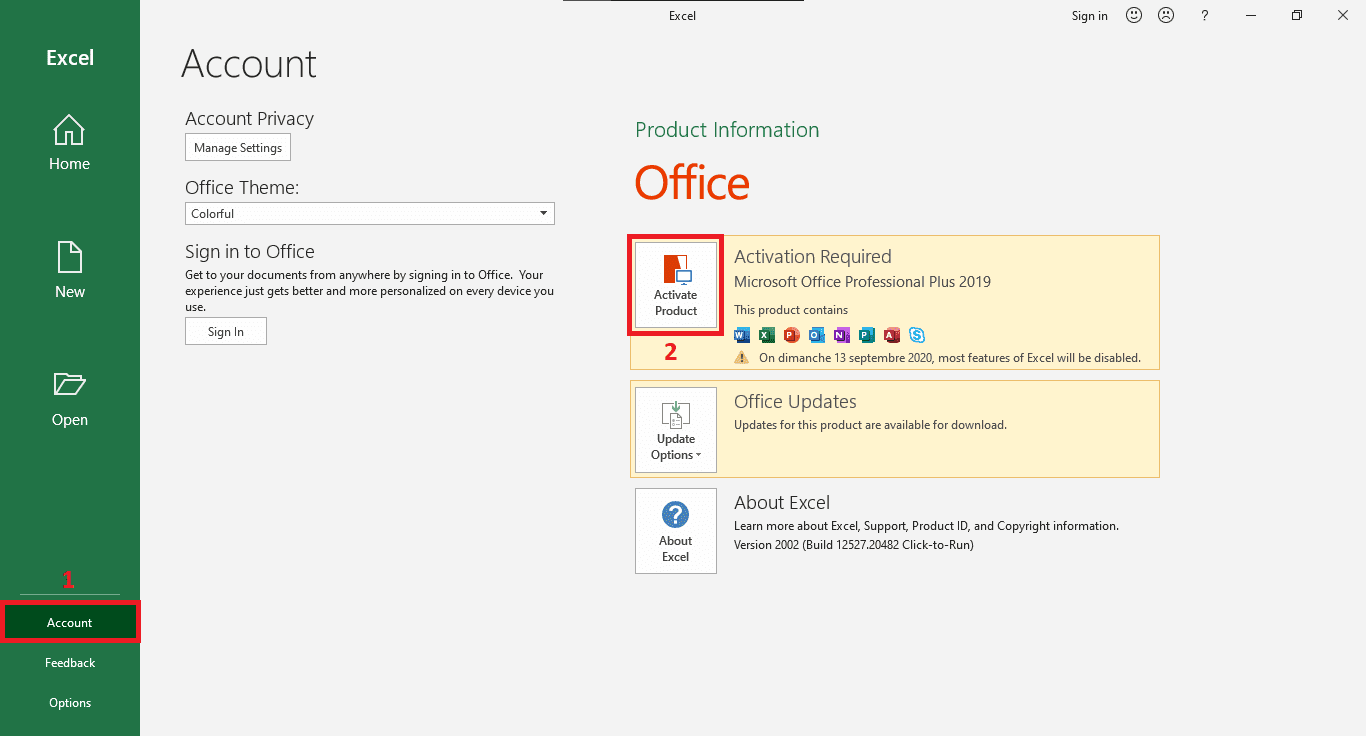Open the Update Options dropdown
The image size is (1366, 736).
coord(676,430)
